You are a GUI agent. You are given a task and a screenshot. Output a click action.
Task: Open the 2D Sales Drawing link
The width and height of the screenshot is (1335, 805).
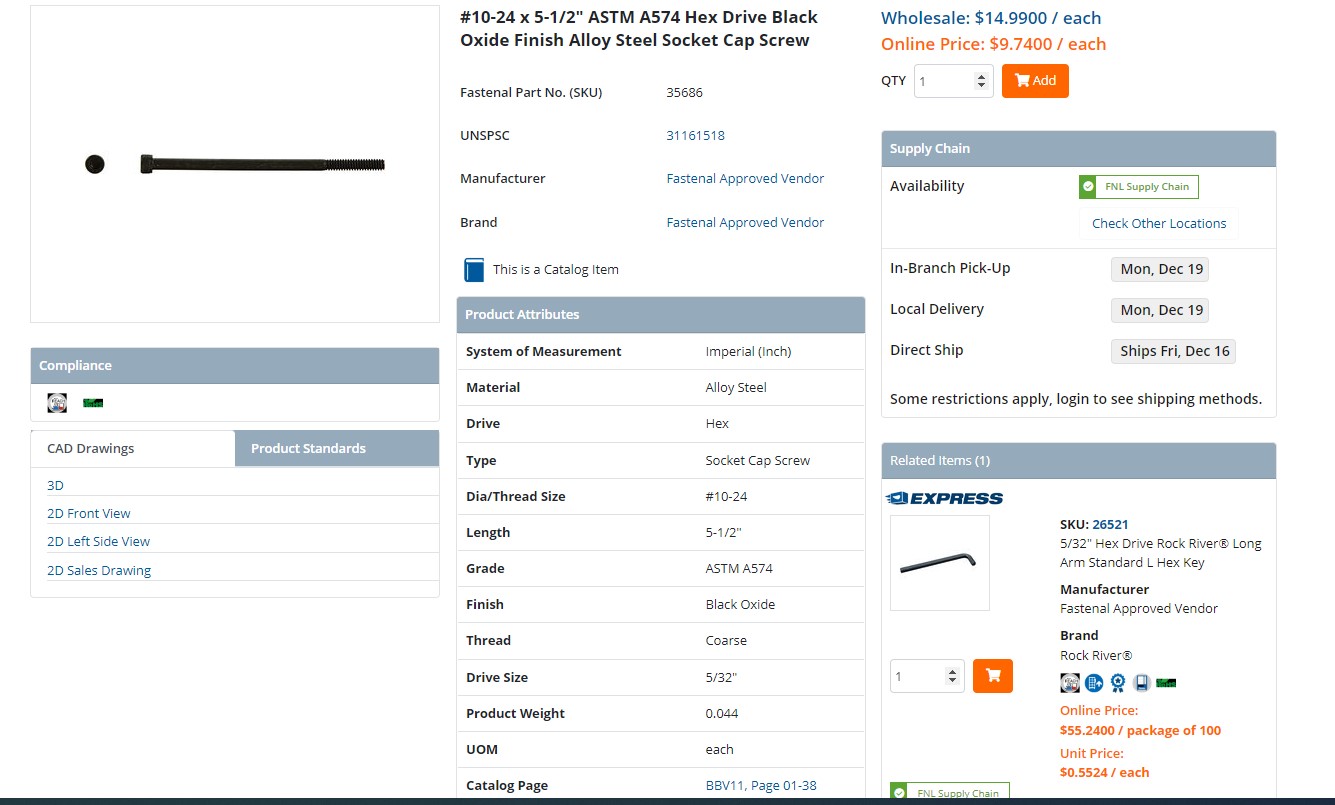click(99, 570)
